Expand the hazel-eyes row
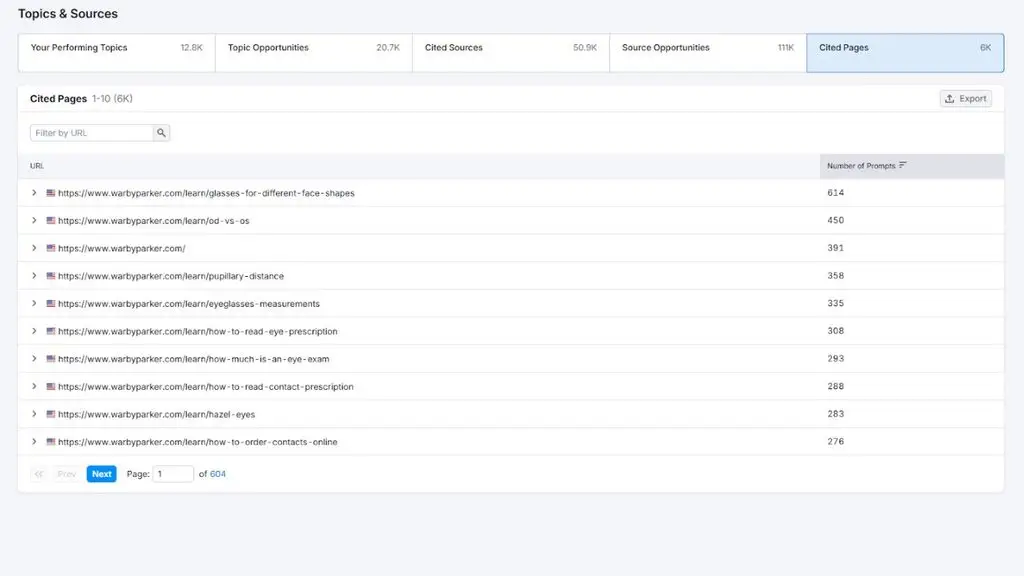1024x576 pixels. [34, 414]
